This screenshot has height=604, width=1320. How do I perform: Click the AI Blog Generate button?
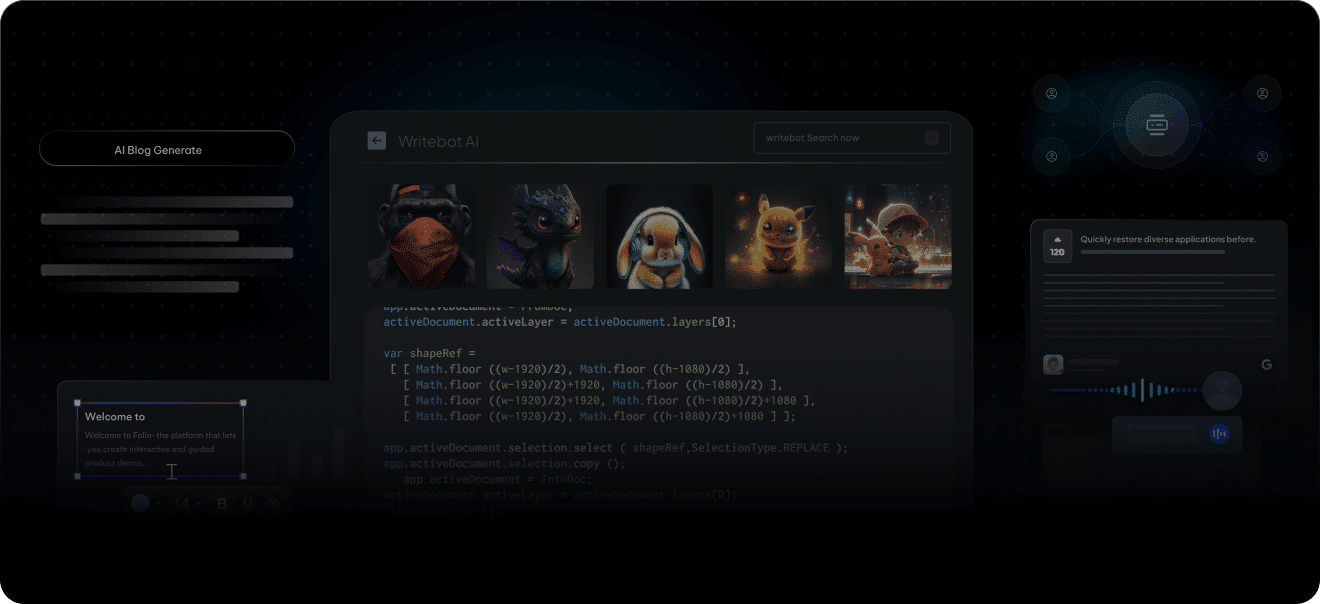click(167, 150)
